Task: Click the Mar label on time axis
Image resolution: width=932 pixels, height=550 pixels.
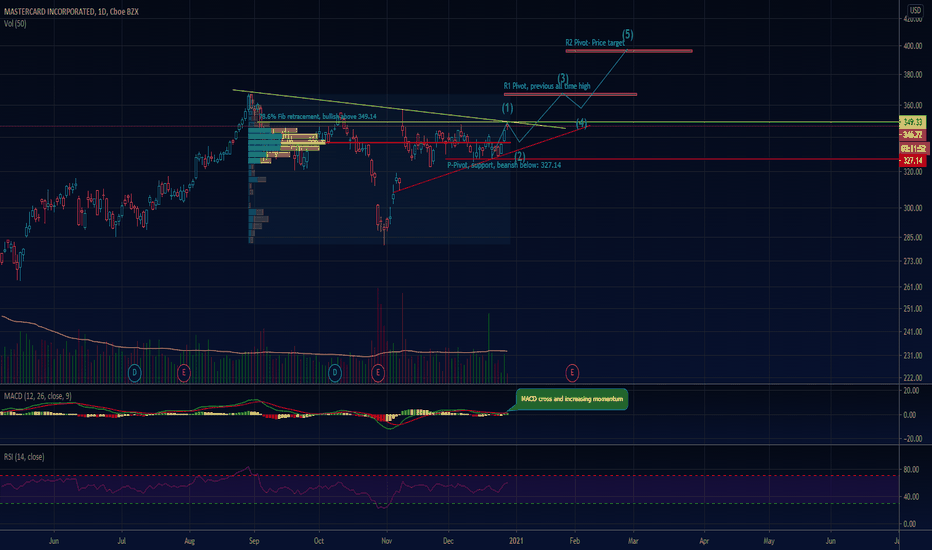Action: pos(634,541)
